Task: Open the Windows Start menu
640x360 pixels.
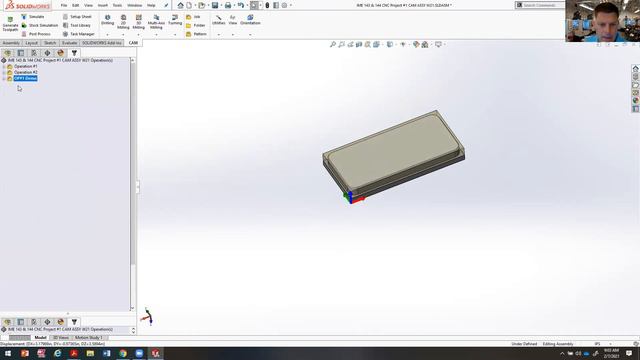Action: tap(8, 353)
